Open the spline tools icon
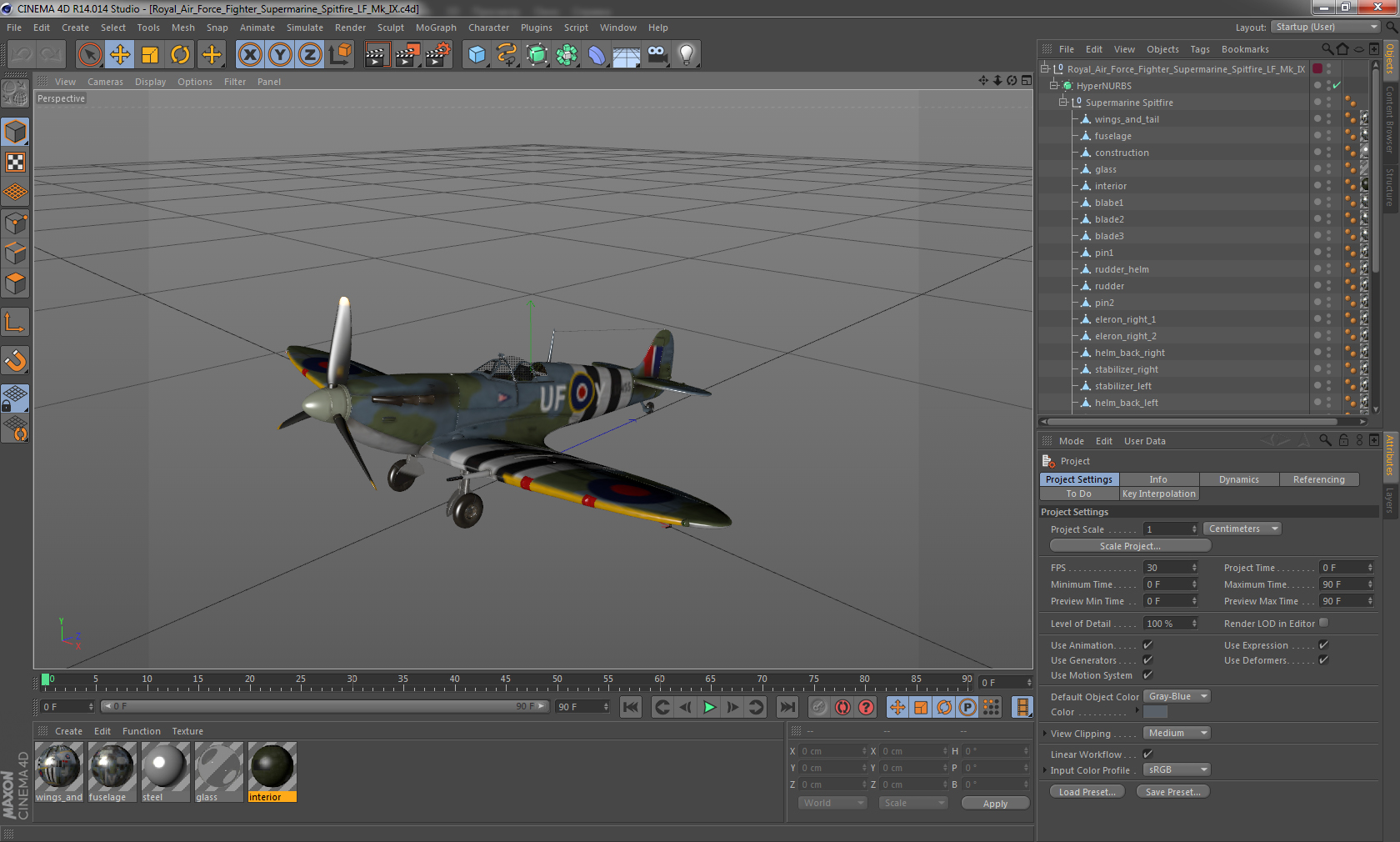 tap(507, 55)
